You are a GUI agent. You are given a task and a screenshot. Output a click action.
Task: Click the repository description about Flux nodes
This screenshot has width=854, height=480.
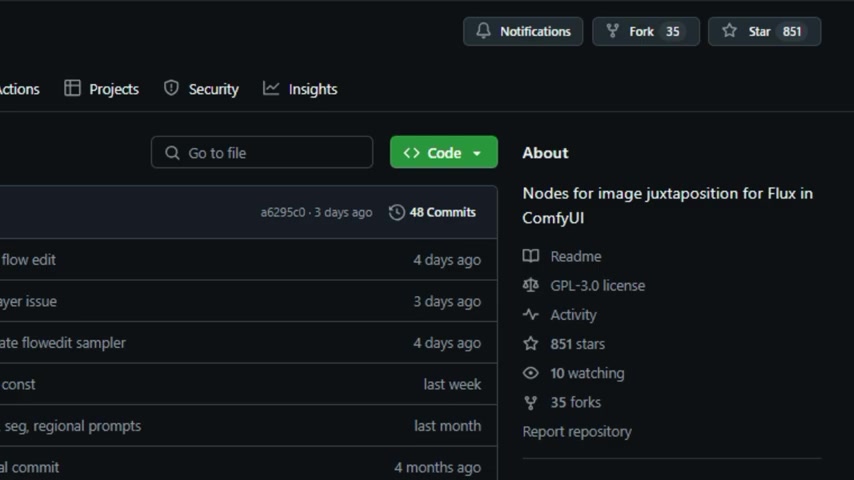(667, 205)
